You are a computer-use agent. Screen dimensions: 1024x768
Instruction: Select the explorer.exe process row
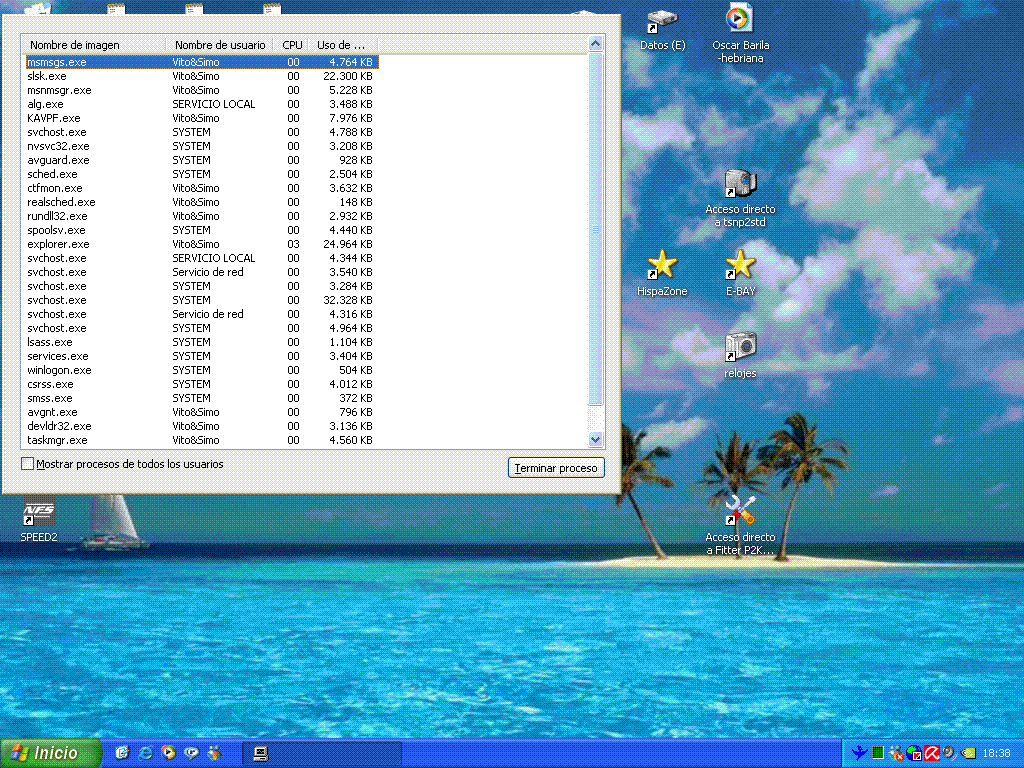coord(58,244)
